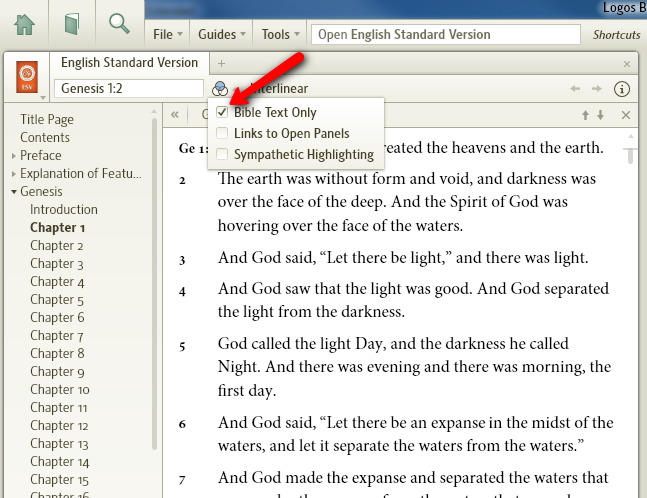647x498 pixels.
Task: Enable Links to Open Panels
Action: (222, 133)
